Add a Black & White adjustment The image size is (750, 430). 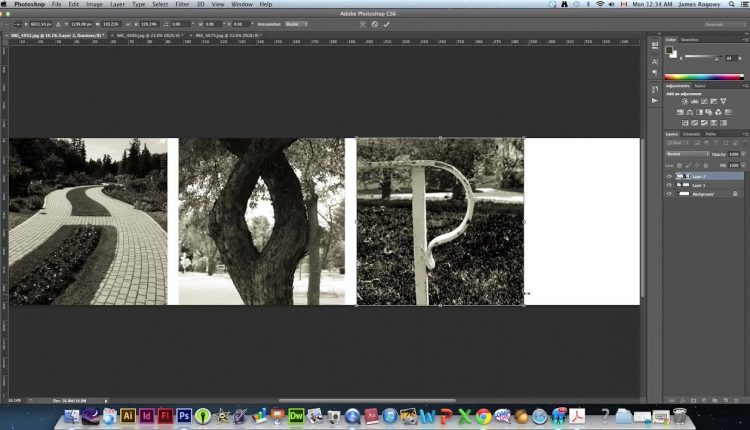pyautogui.click(x=699, y=112)
